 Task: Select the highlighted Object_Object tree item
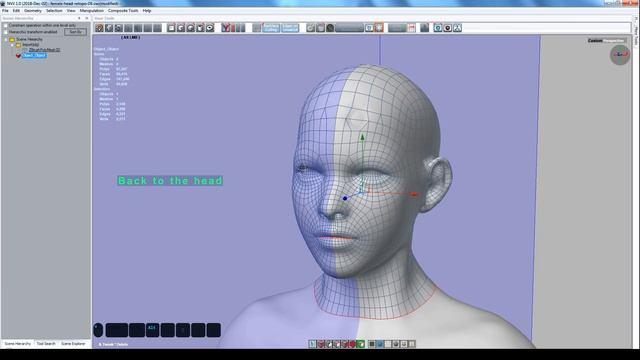[34, 55]
